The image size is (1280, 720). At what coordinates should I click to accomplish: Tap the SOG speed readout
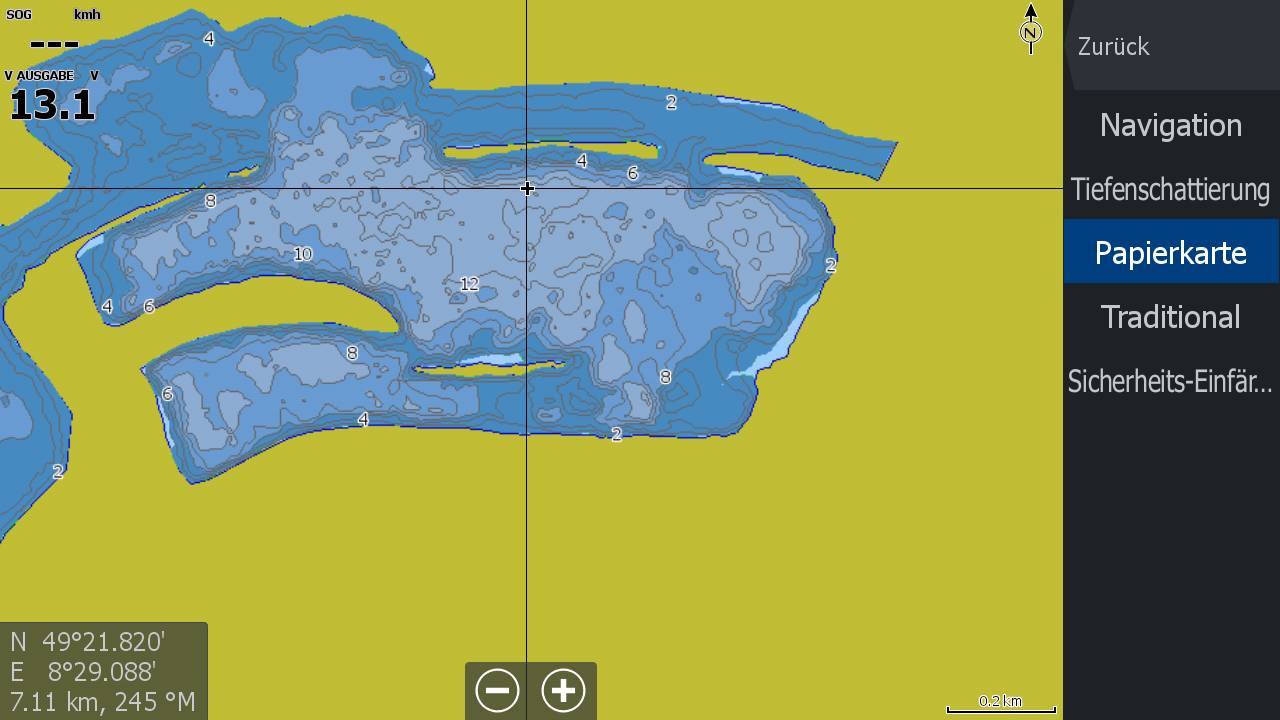tap(19, 15)
